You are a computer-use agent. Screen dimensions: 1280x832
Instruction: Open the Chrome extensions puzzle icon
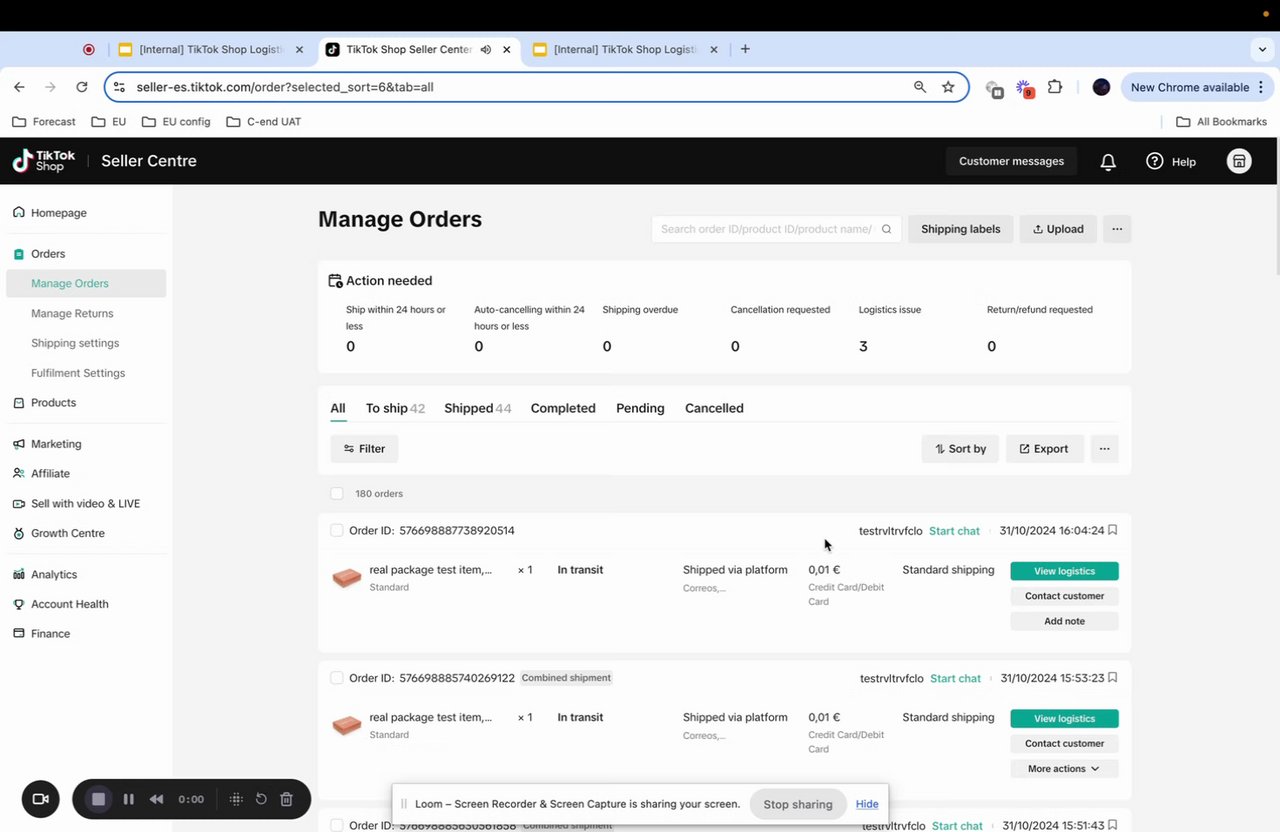click(1055, 87)
